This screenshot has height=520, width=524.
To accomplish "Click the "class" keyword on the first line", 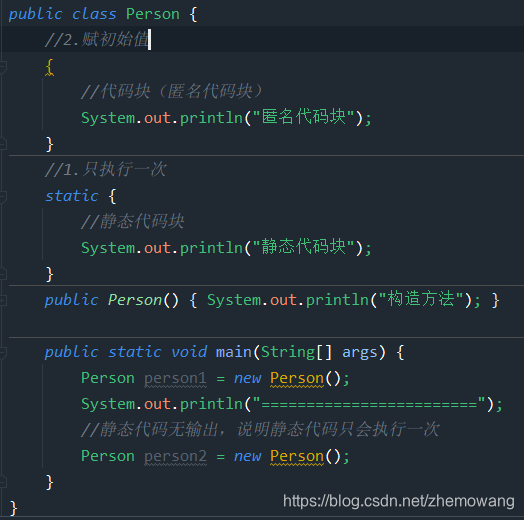I will (x=94, y=14).
